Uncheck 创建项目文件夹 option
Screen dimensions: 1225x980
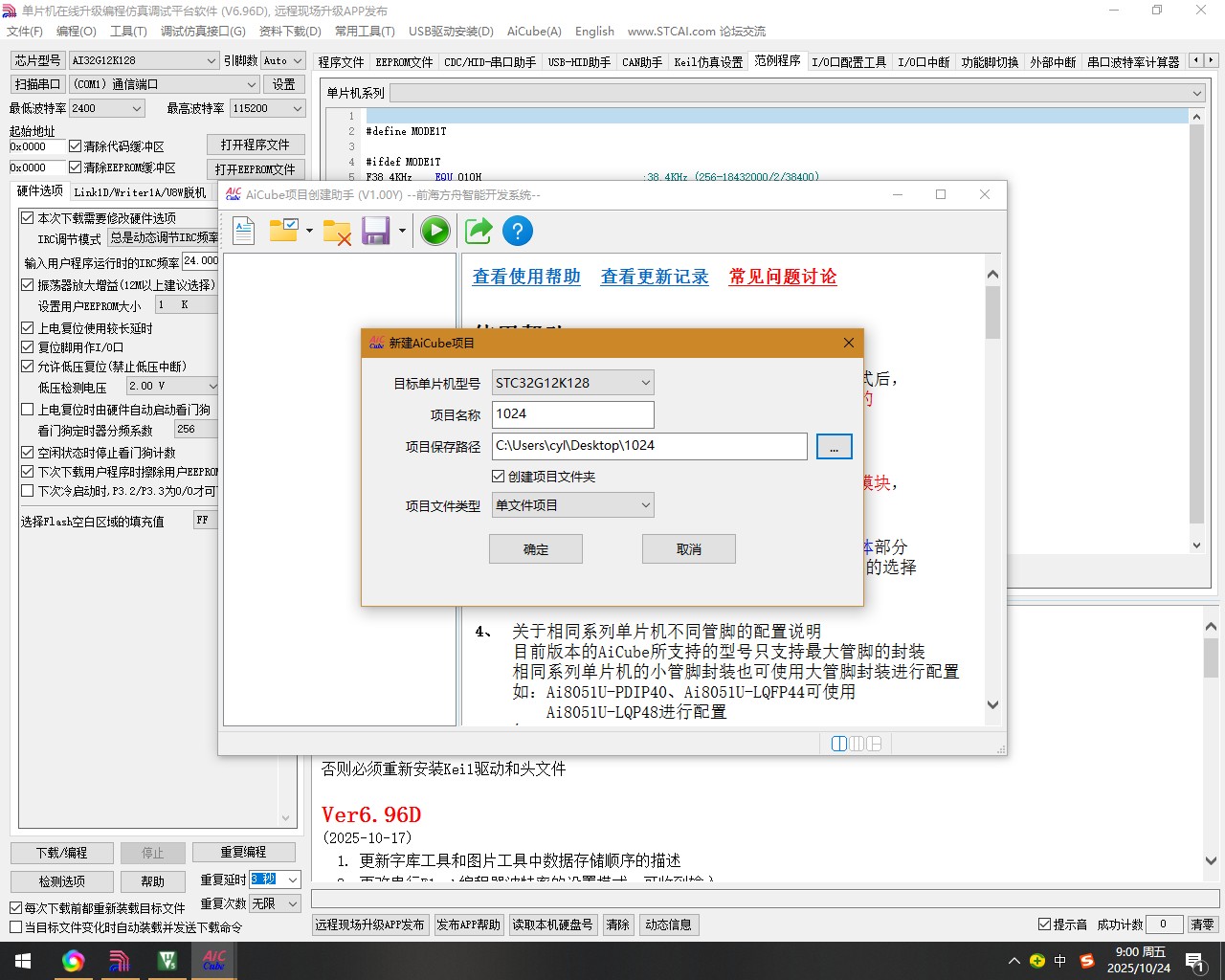498,476
